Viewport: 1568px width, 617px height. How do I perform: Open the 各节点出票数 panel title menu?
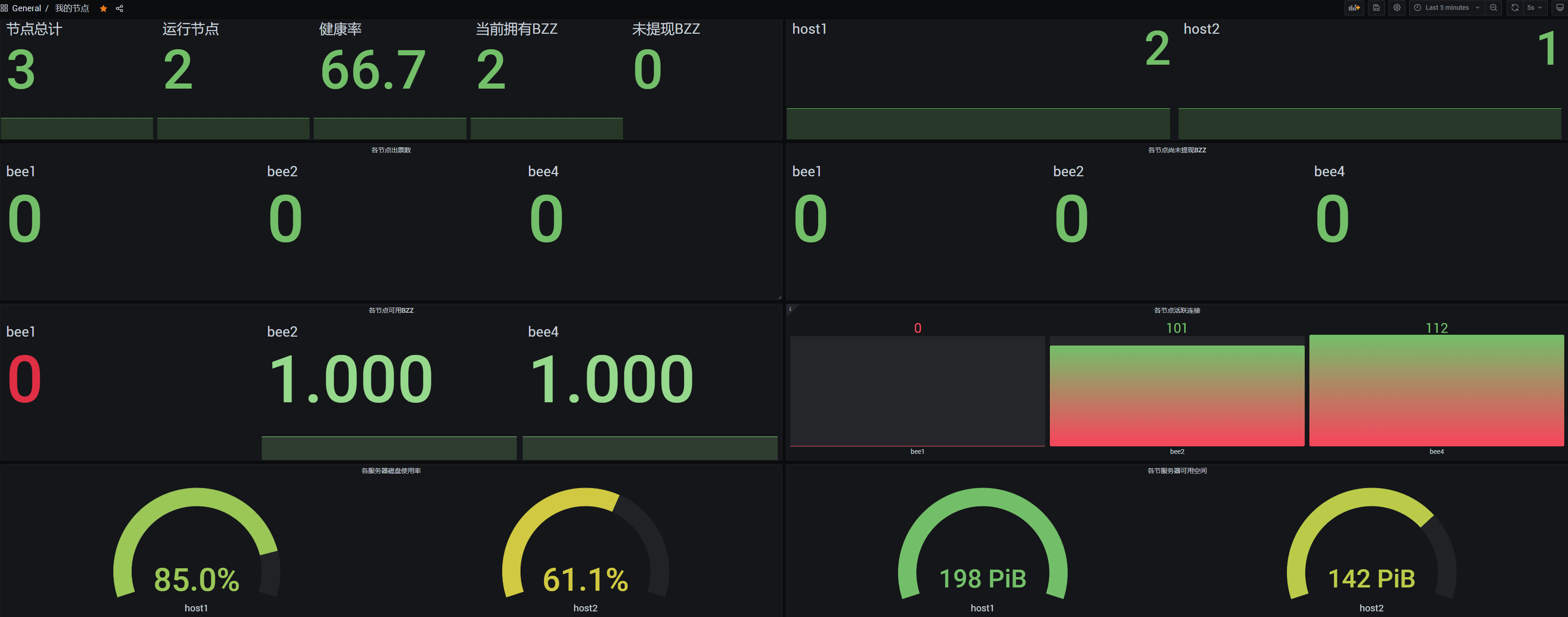[x=391, y=150]
